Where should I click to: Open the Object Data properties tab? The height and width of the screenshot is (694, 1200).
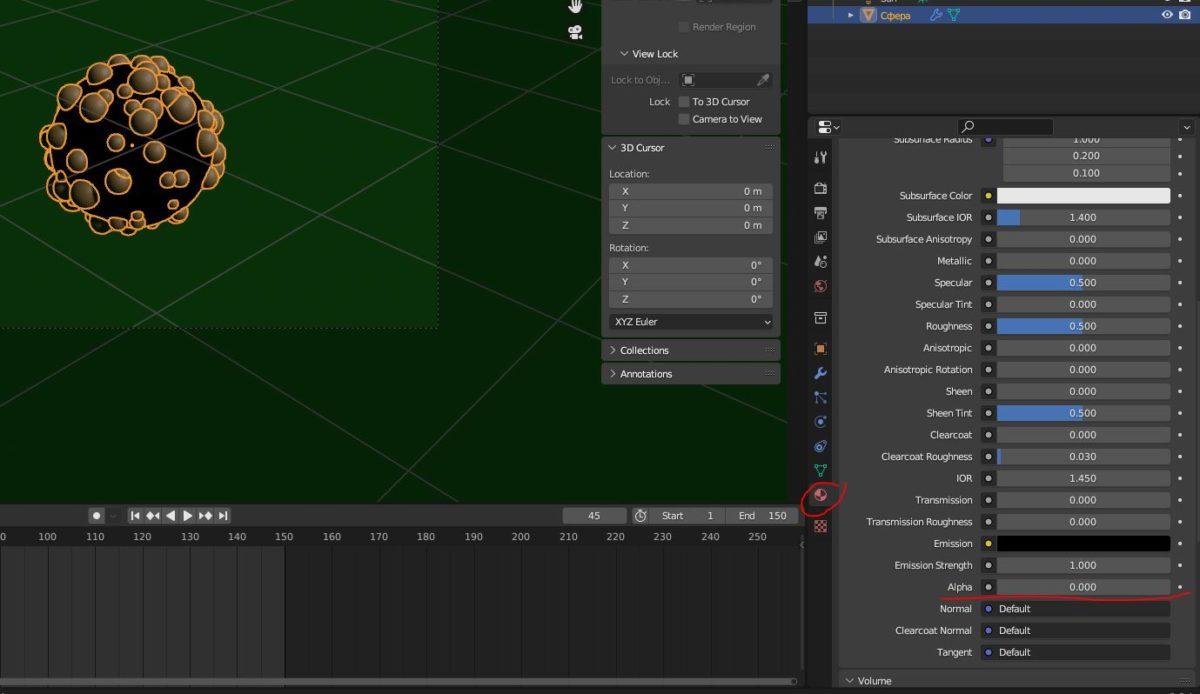point(820,470)
